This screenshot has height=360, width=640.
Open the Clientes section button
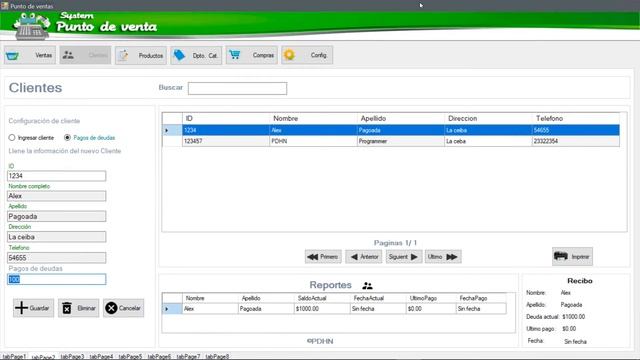(x=85, y=55)
